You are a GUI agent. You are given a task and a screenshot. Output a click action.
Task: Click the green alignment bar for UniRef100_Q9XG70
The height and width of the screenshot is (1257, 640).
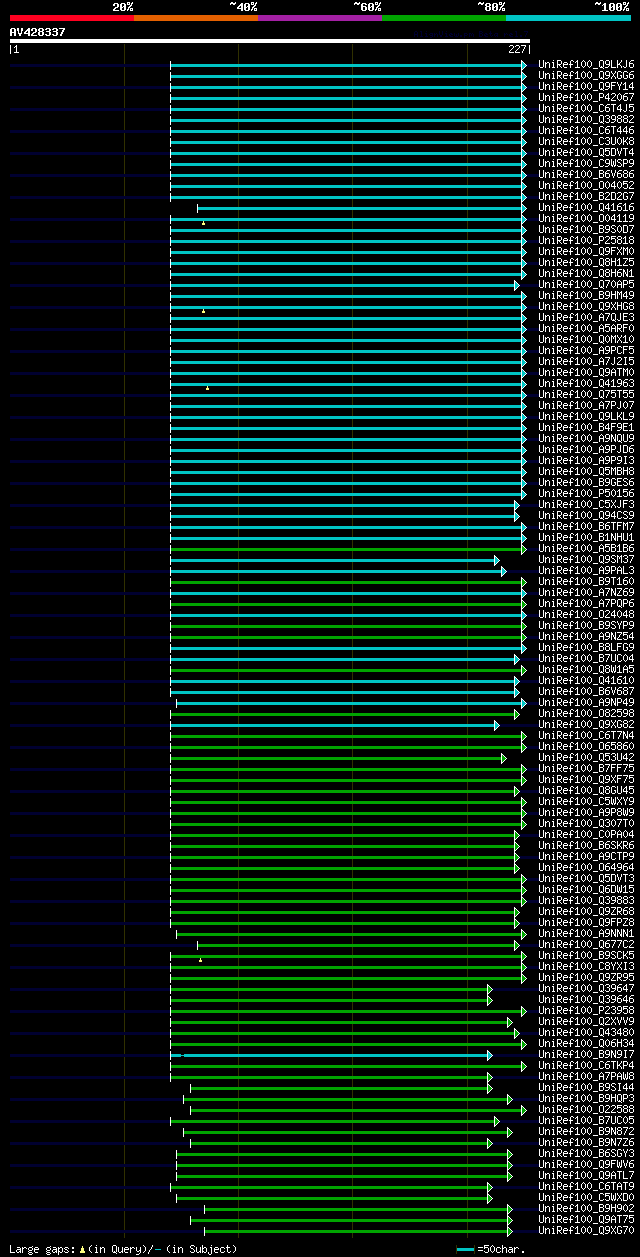pyautogui.click(x=357, y=1231)
